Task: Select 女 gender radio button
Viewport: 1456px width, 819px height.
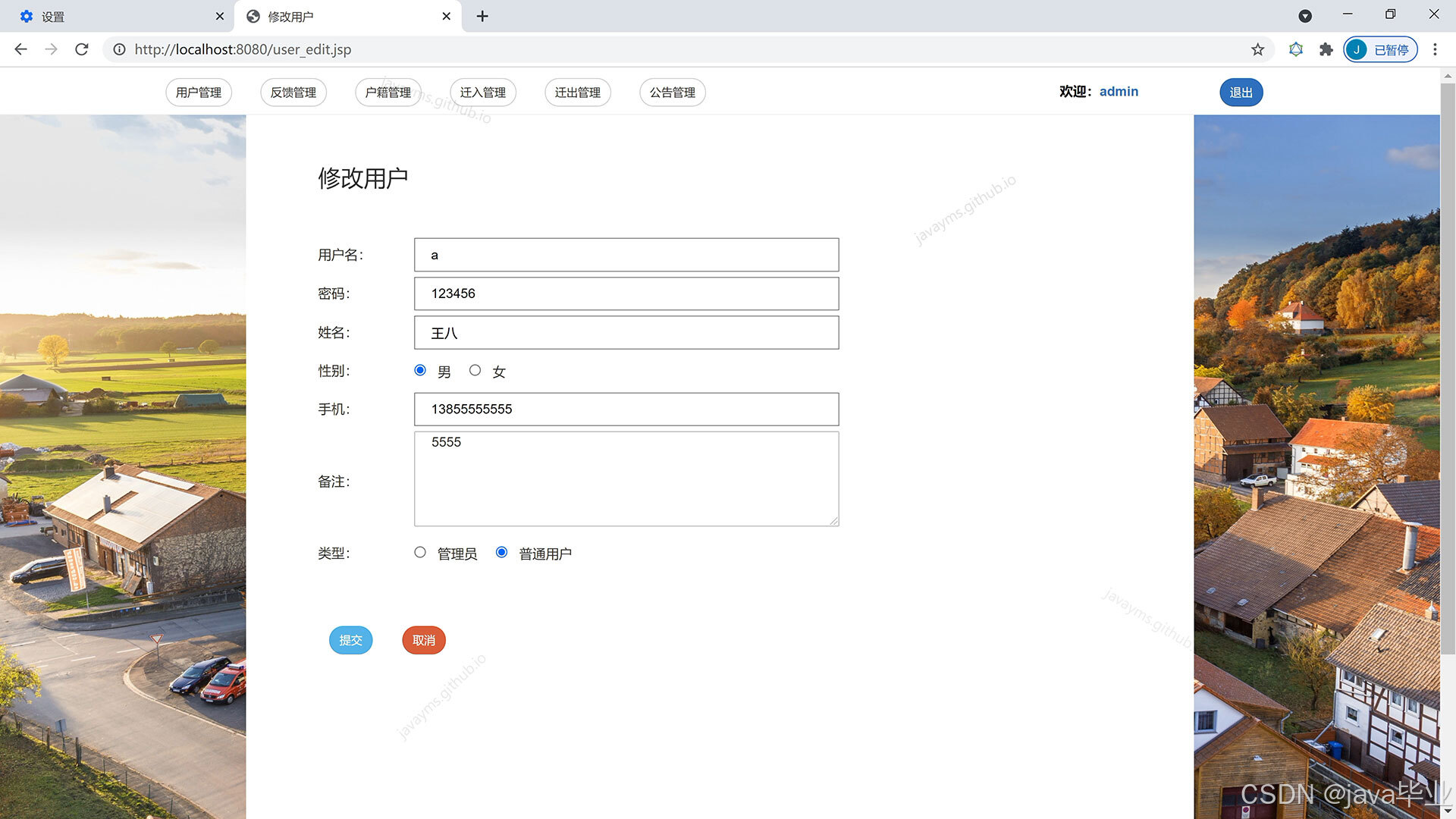Action: [475, 370]
